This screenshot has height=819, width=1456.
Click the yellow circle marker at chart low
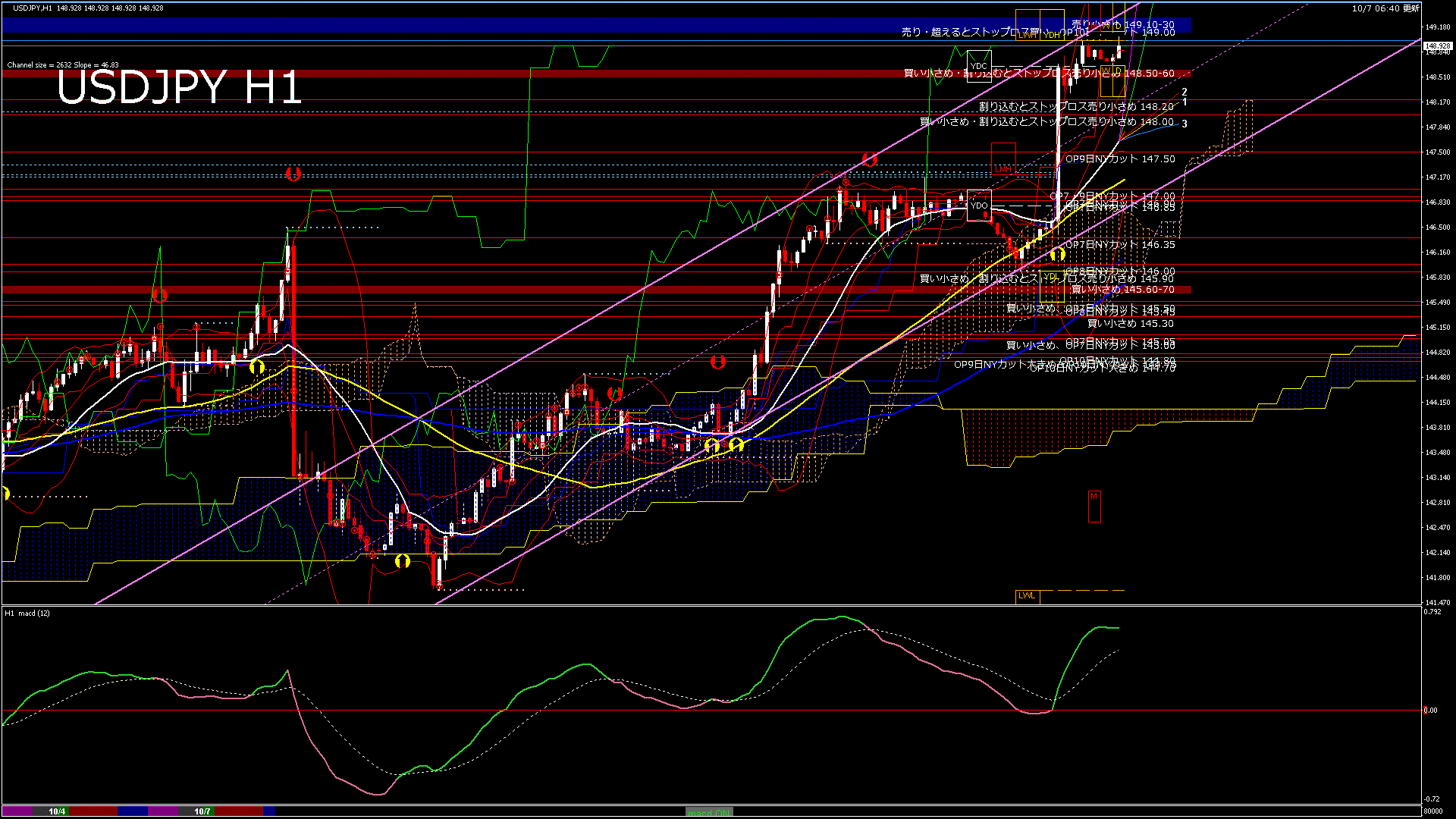403,561
